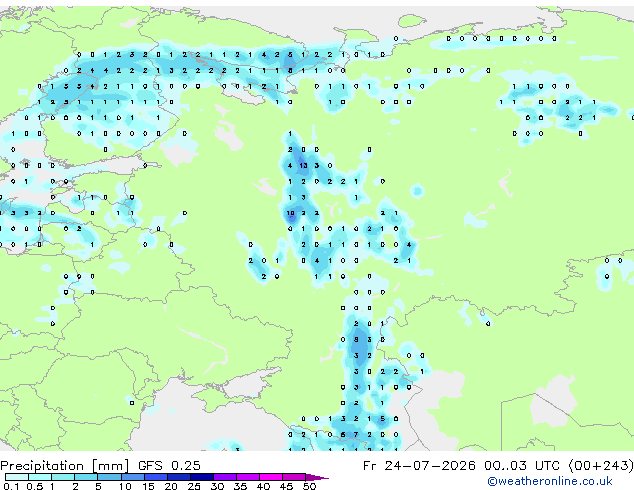Select the 35–40 mm legend swatch
Image resolution: width=634 pixels, height=490 pixels.
pos(248,477)
